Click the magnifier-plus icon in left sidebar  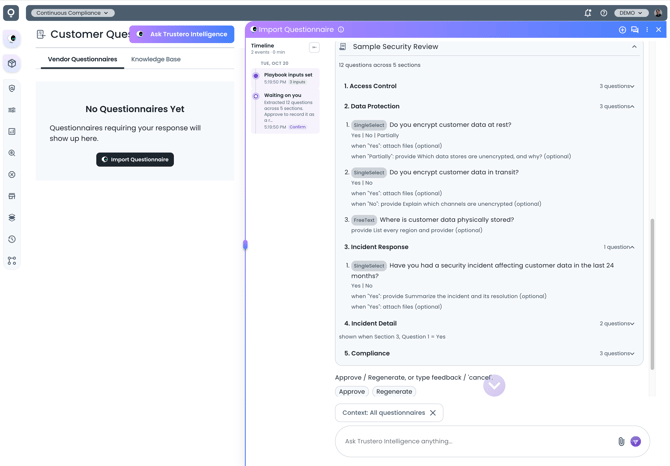pos(12,153)
